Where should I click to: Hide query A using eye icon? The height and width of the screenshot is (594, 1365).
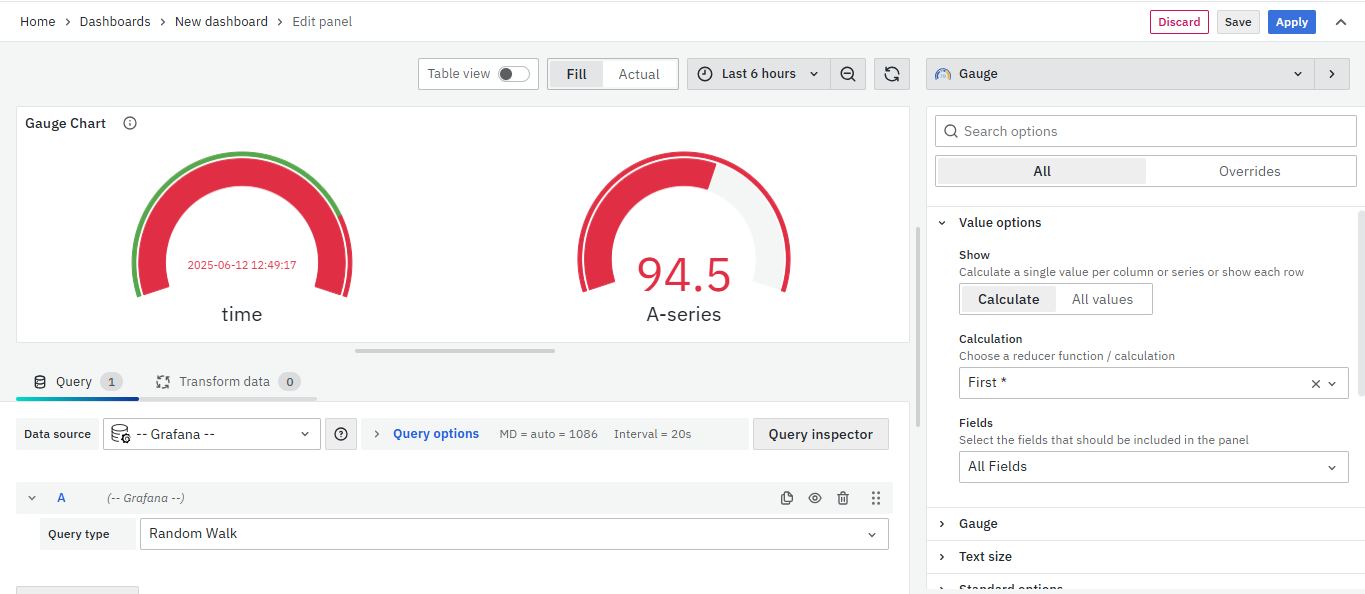(815, 498)
